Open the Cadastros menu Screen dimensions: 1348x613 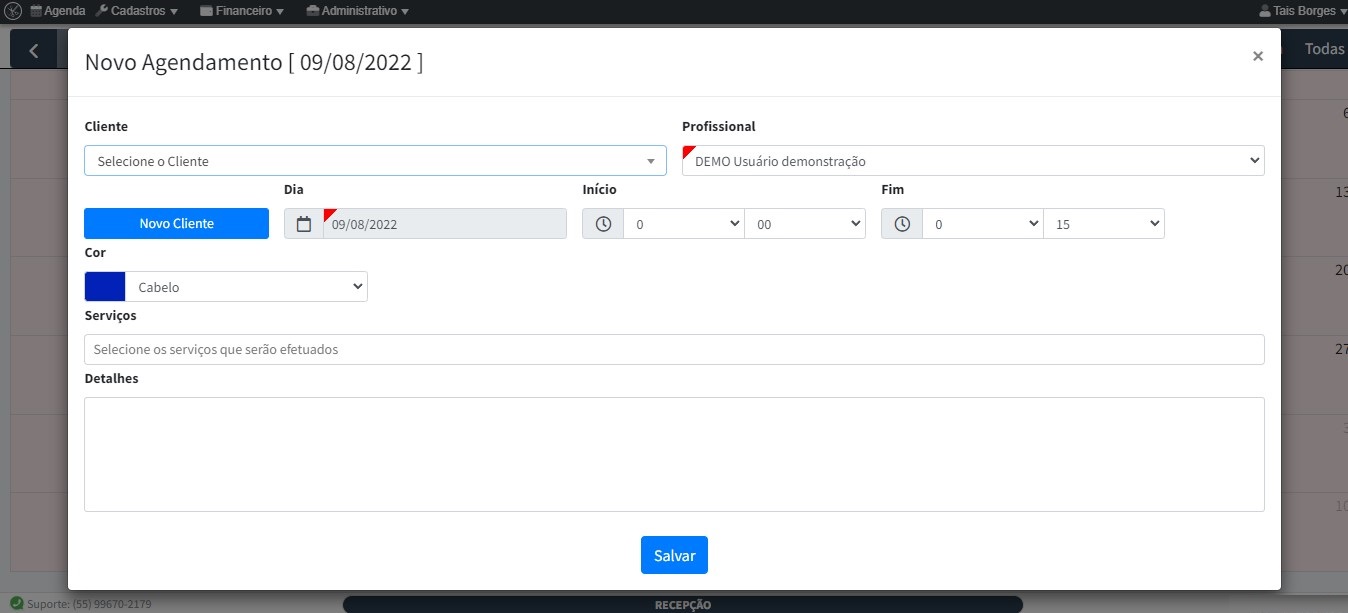tap(138, 11)
